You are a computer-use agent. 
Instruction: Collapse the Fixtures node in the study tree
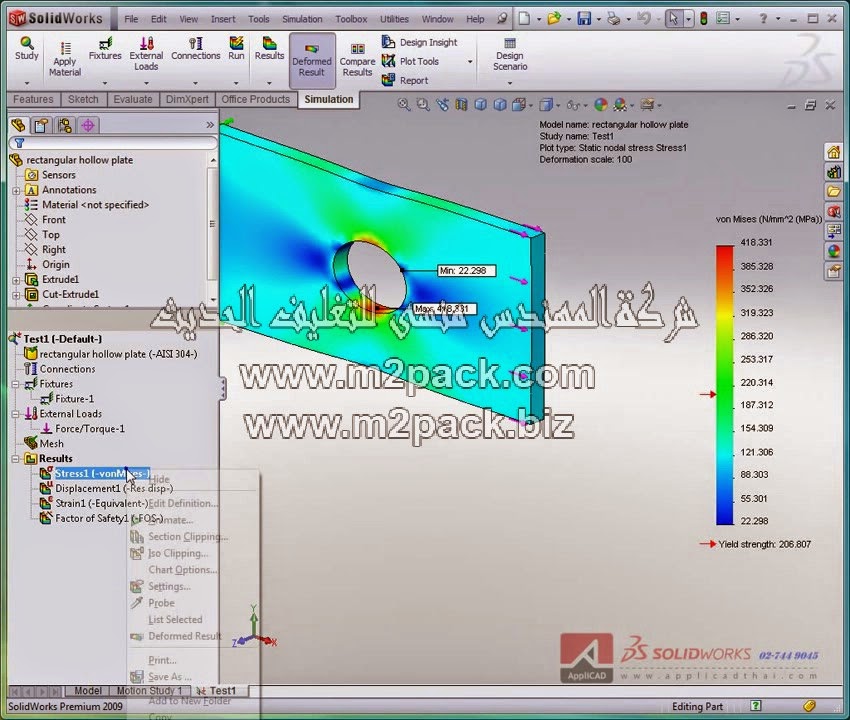tap(16, 384)
